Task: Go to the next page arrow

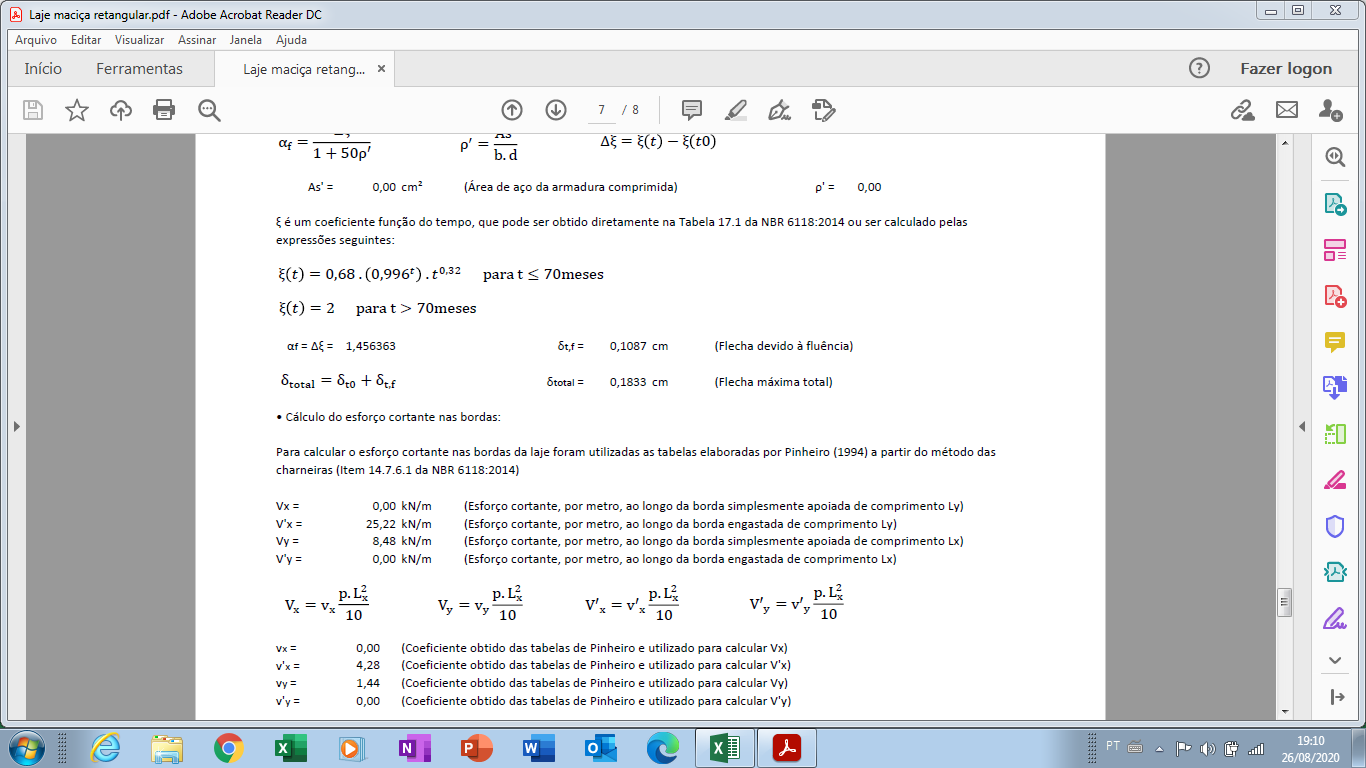Action: click(x=556, y=110)
